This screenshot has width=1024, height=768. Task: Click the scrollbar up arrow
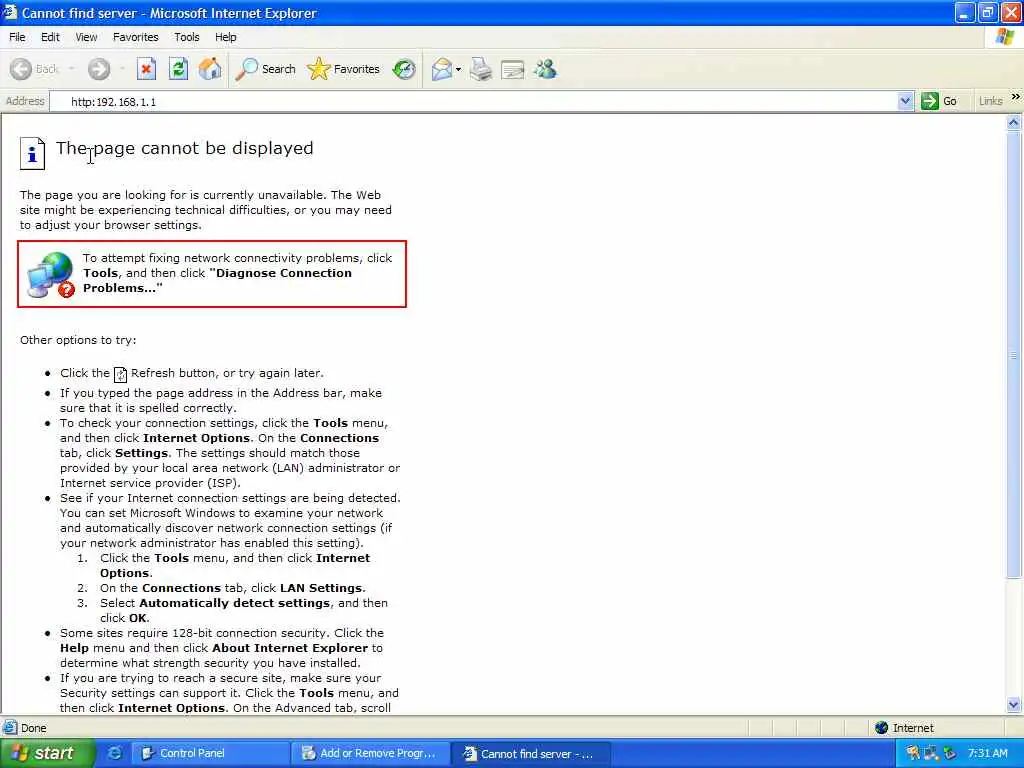[x=1013, y=122]
